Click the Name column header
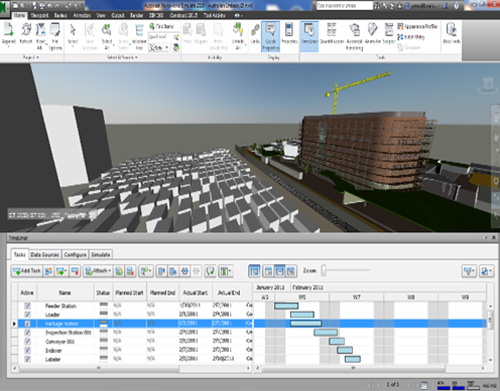 coord(65,293)
